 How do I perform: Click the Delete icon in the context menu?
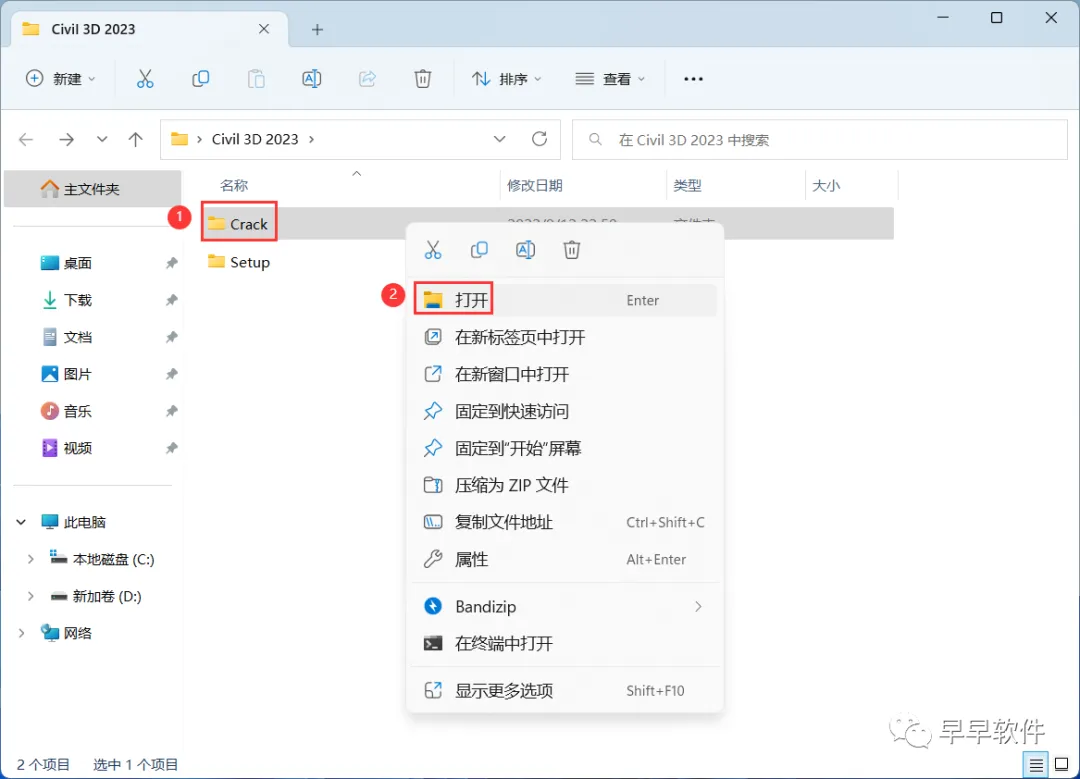(572, 249)
